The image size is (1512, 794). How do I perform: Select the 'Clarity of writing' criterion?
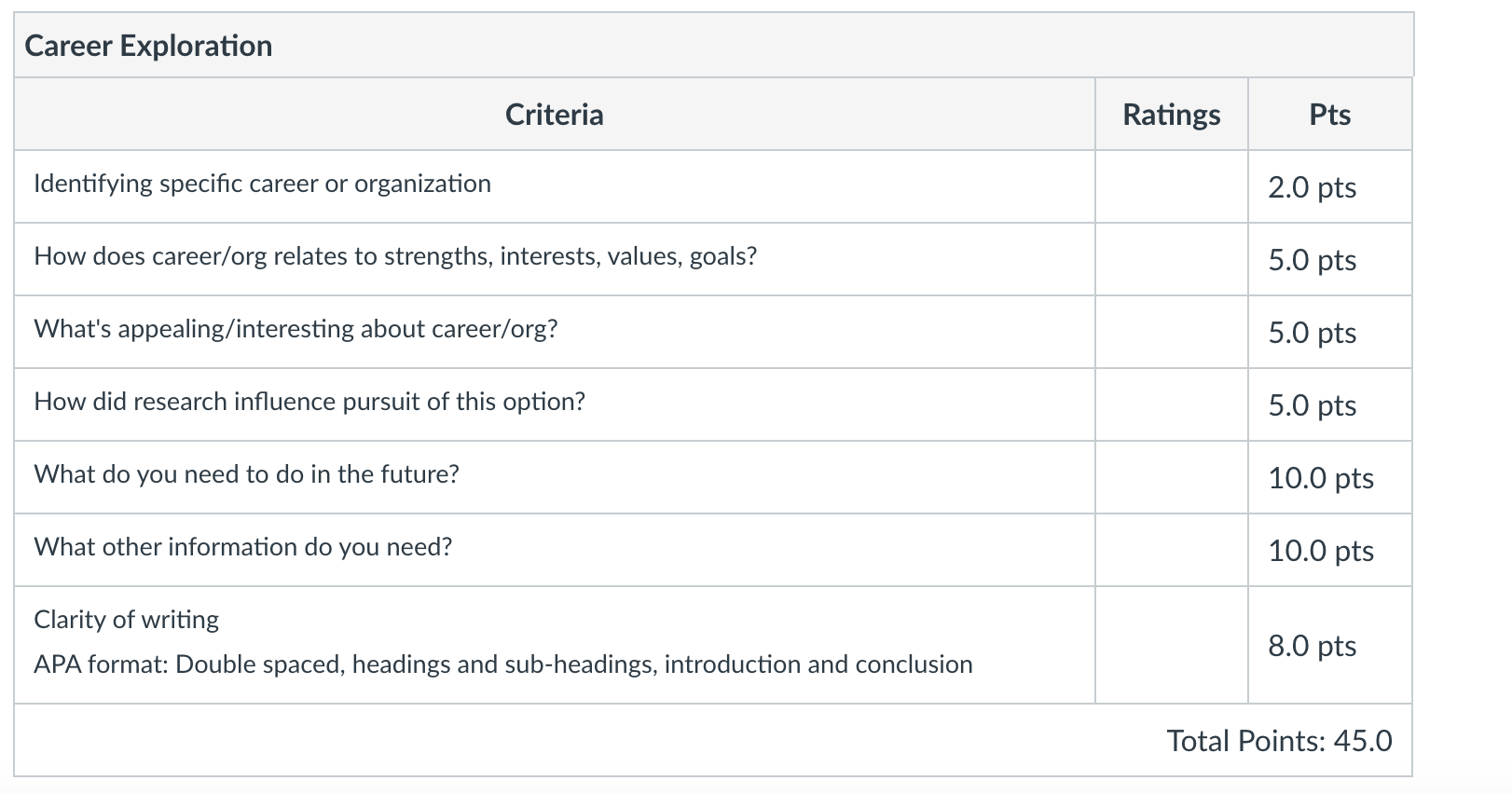pos(126,620)
